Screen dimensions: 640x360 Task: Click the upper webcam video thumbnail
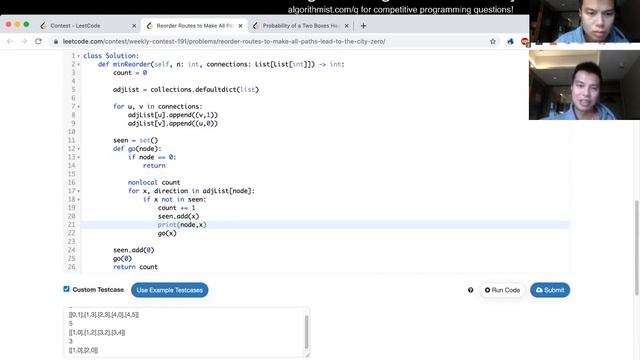(x=584, y=21)
